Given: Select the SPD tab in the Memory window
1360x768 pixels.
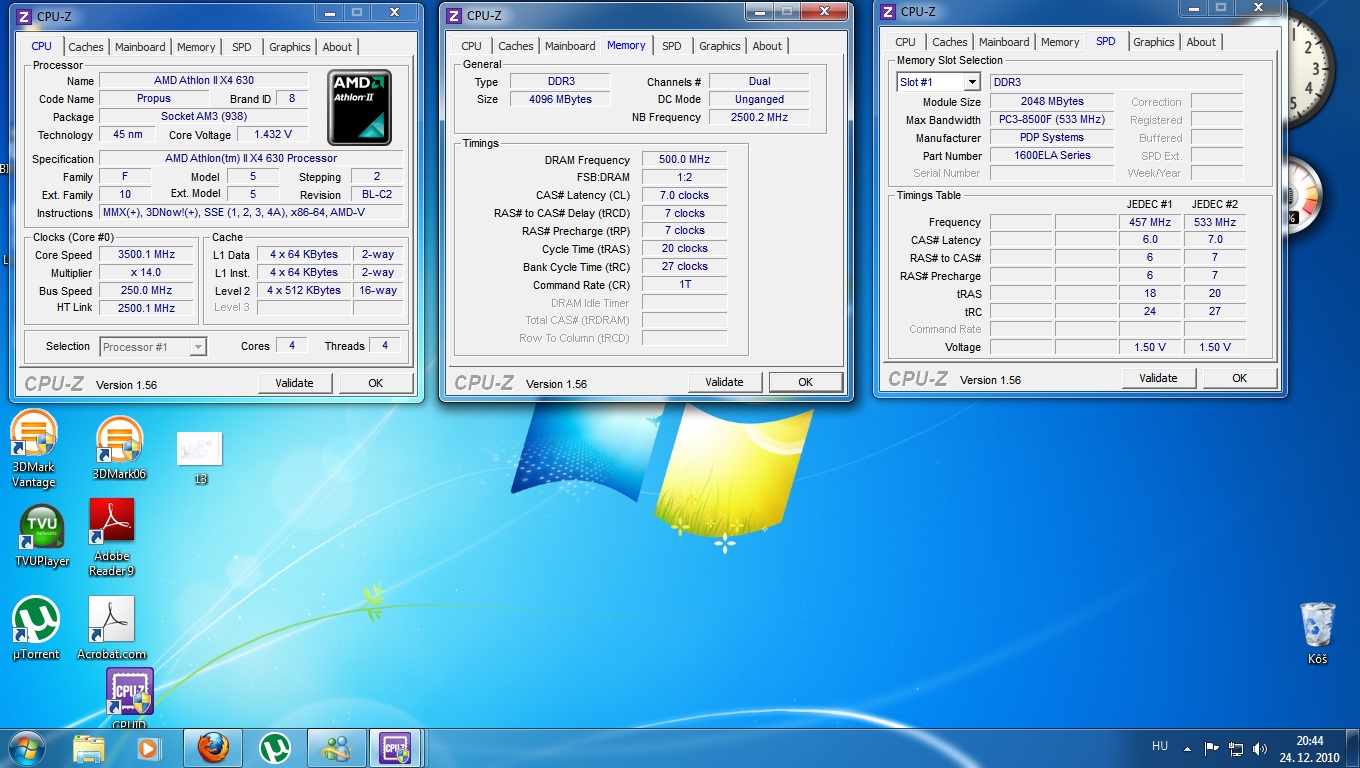Looking at the screenshot, I should (x=672, y=46).
